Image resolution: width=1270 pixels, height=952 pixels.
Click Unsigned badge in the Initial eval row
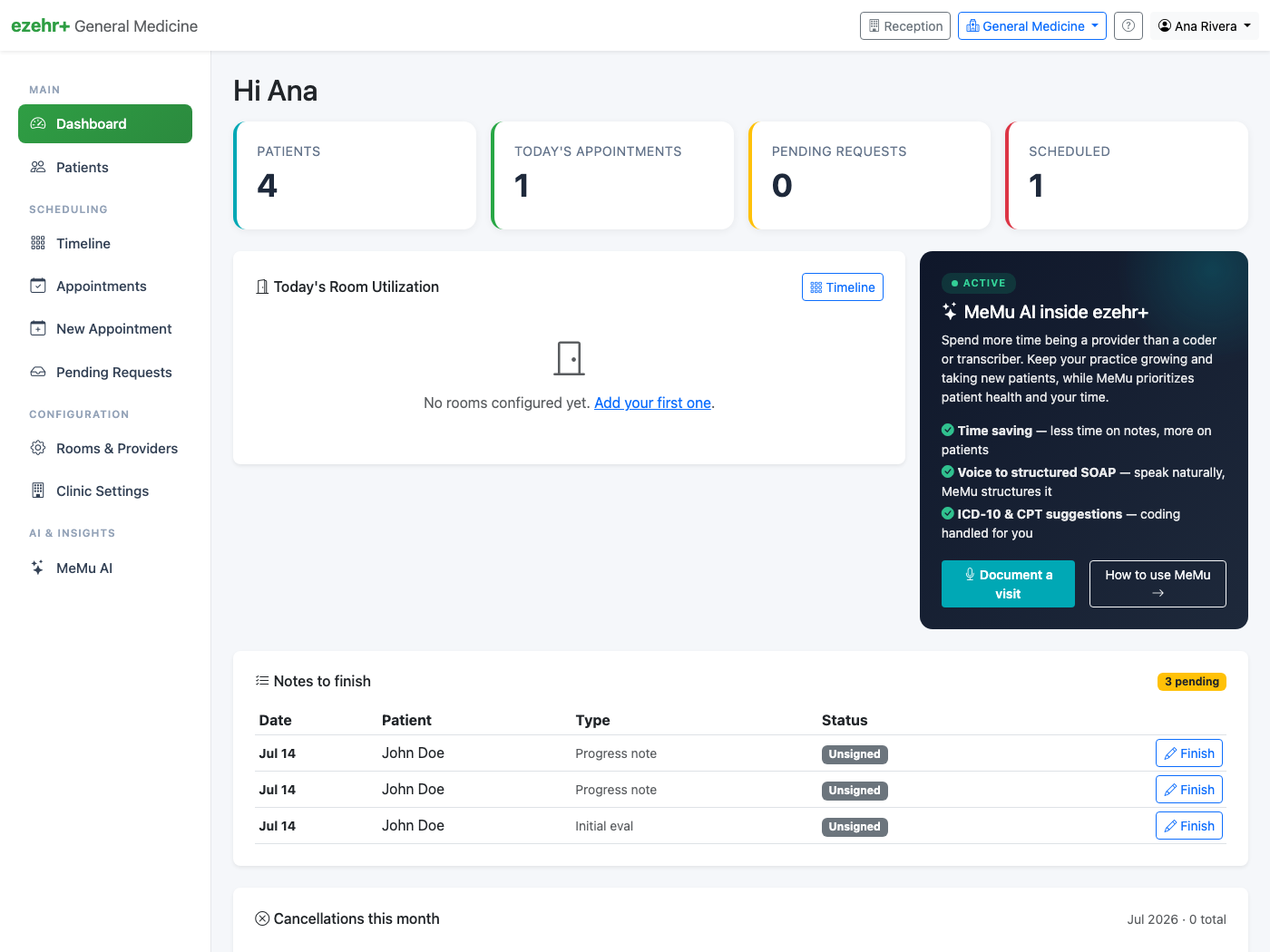pyautogui.click(x=855, y=826)
